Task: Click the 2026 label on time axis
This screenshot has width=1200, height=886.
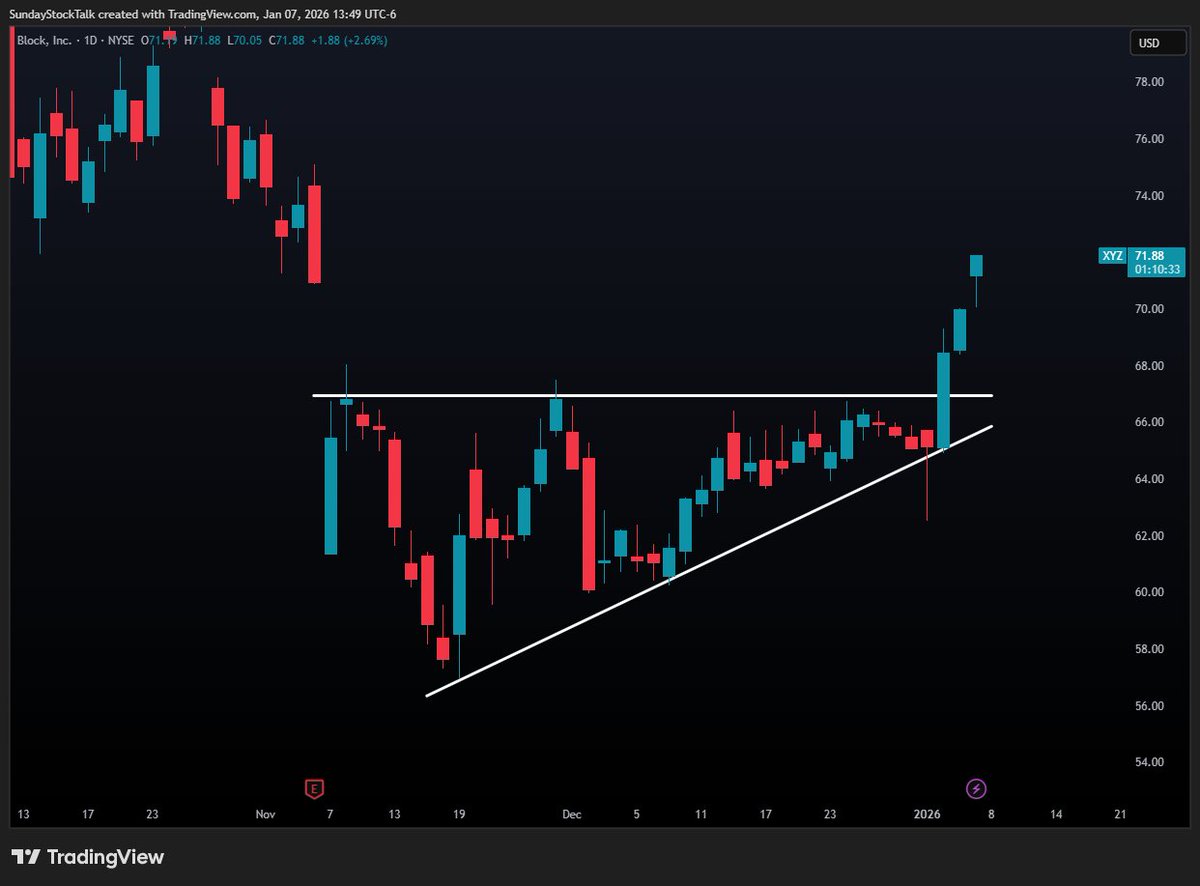Action: [x=927, y=815]
